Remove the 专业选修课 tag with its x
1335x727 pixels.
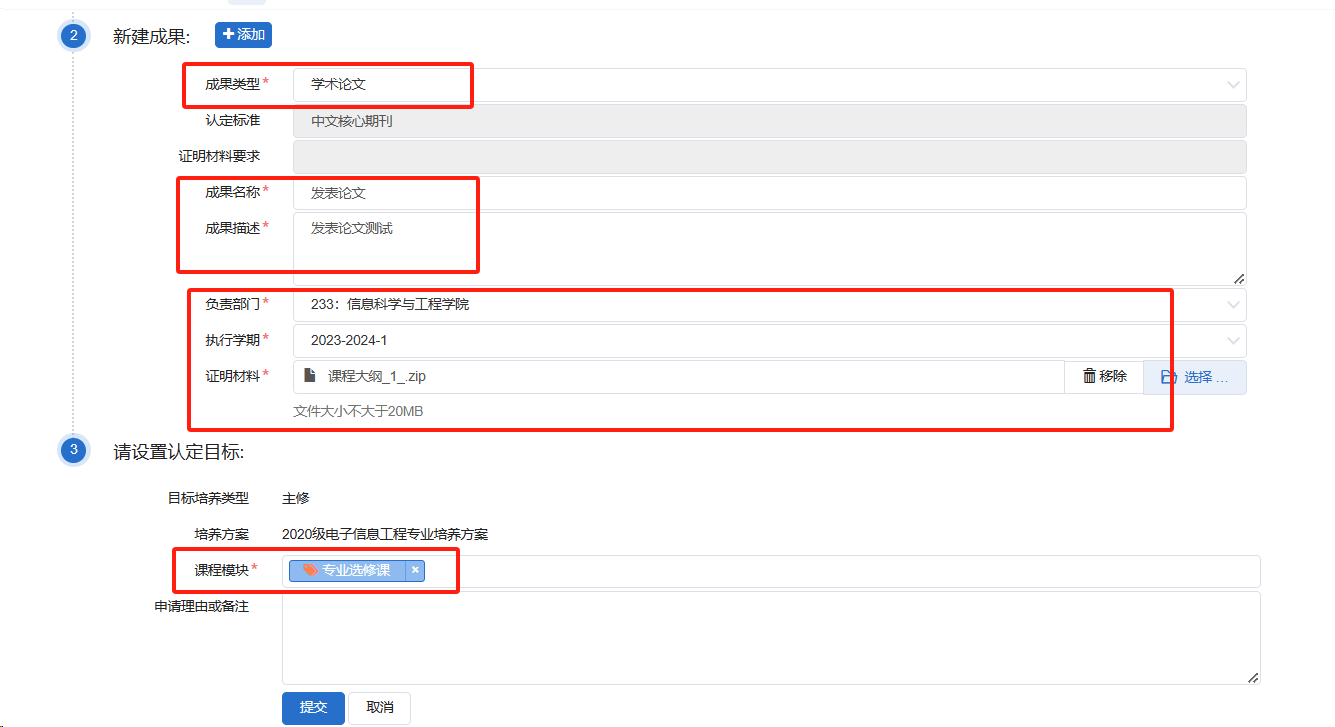coord(415,570)
